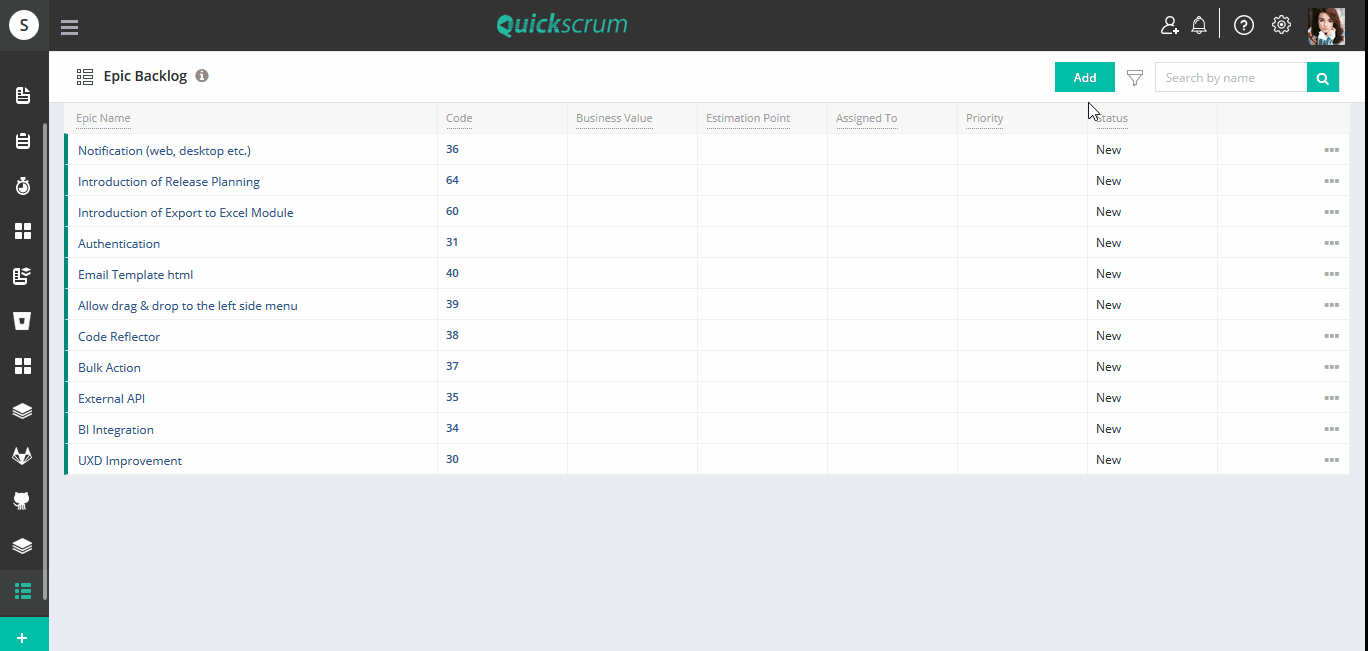Open the GitHub integration icon in sidebar

point(23,500)
